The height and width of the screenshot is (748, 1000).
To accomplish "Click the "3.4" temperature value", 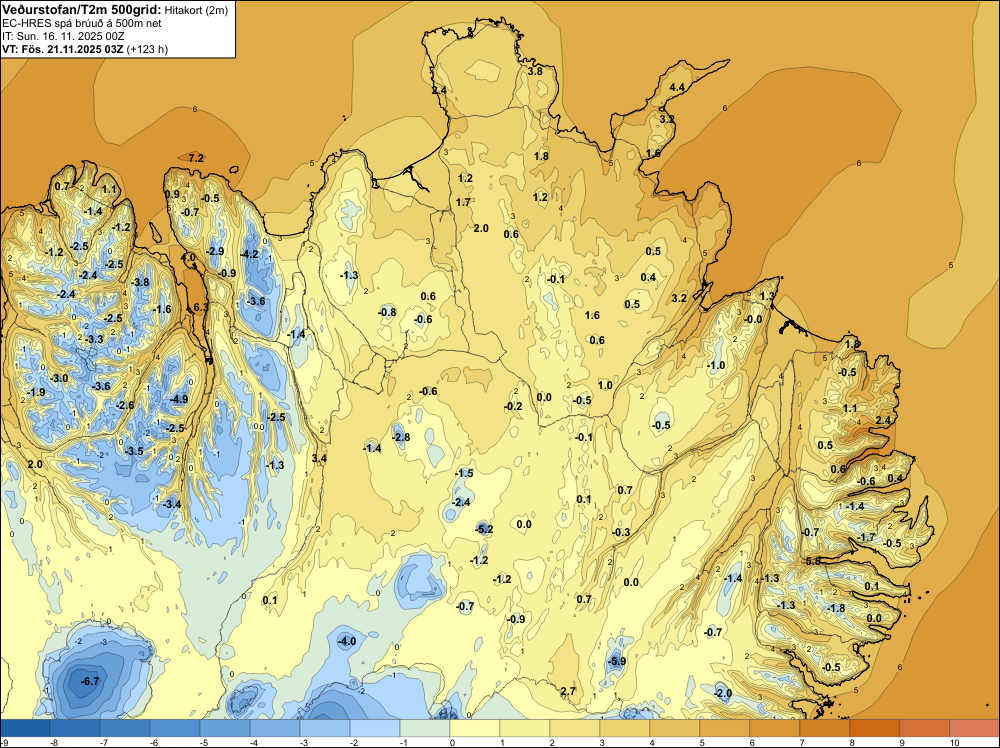I will 319,458.
